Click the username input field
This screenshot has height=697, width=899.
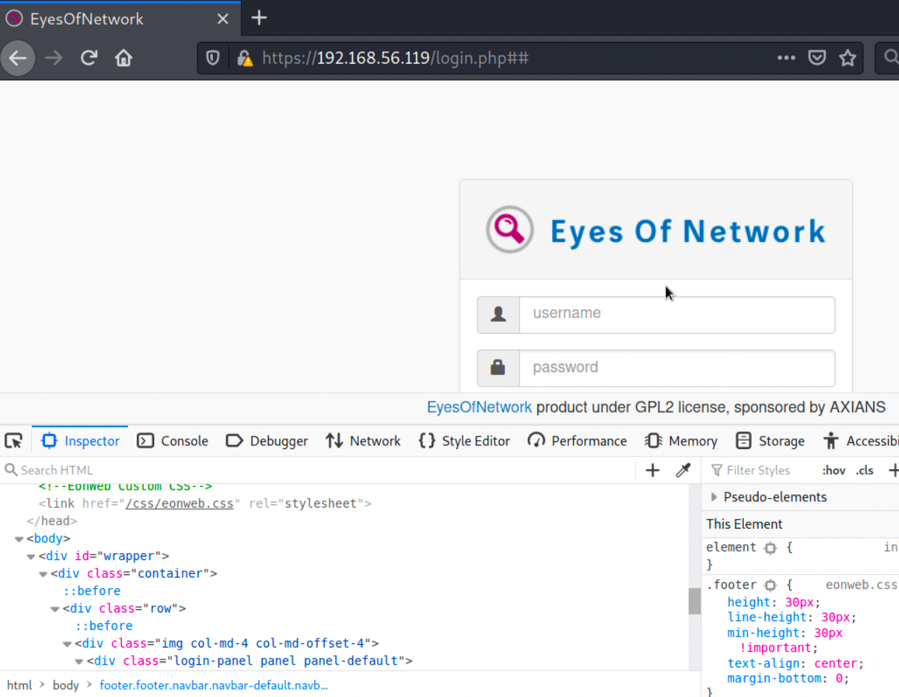[x=677, y=314]
